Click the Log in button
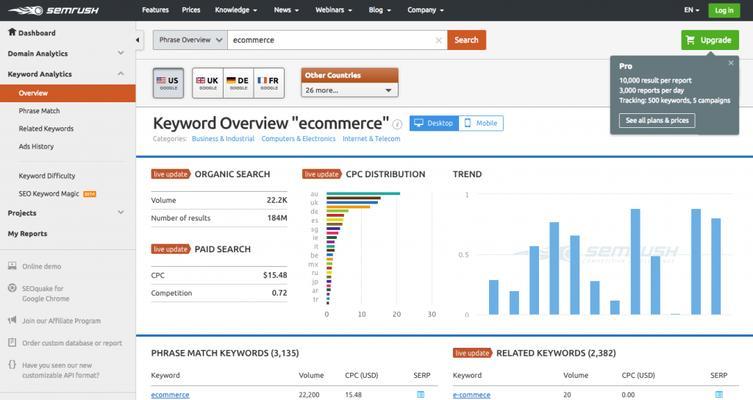753x400 pixels. [x=724, y=10]
